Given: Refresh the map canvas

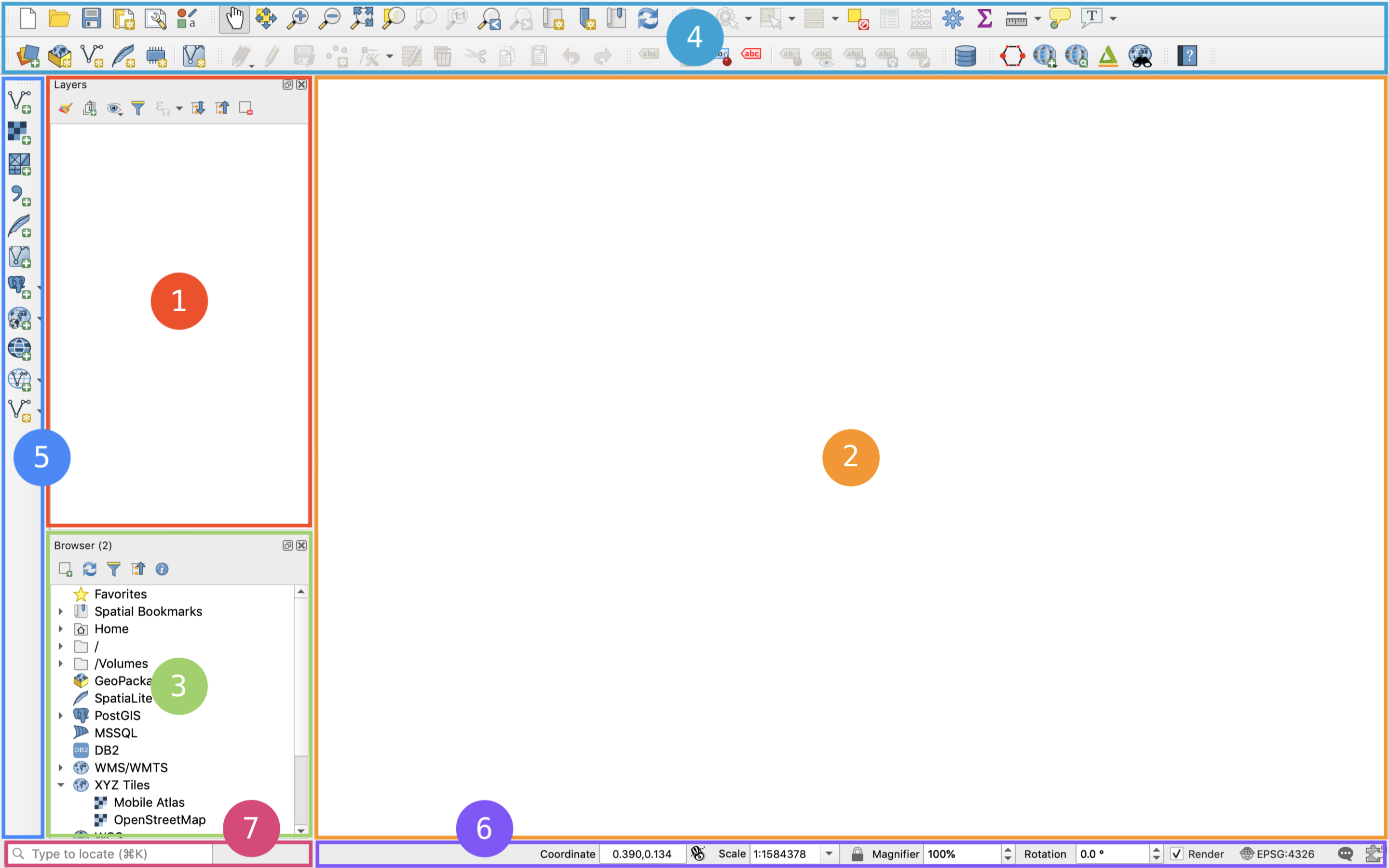Looking at the screenshot, I should click(649, 18).
